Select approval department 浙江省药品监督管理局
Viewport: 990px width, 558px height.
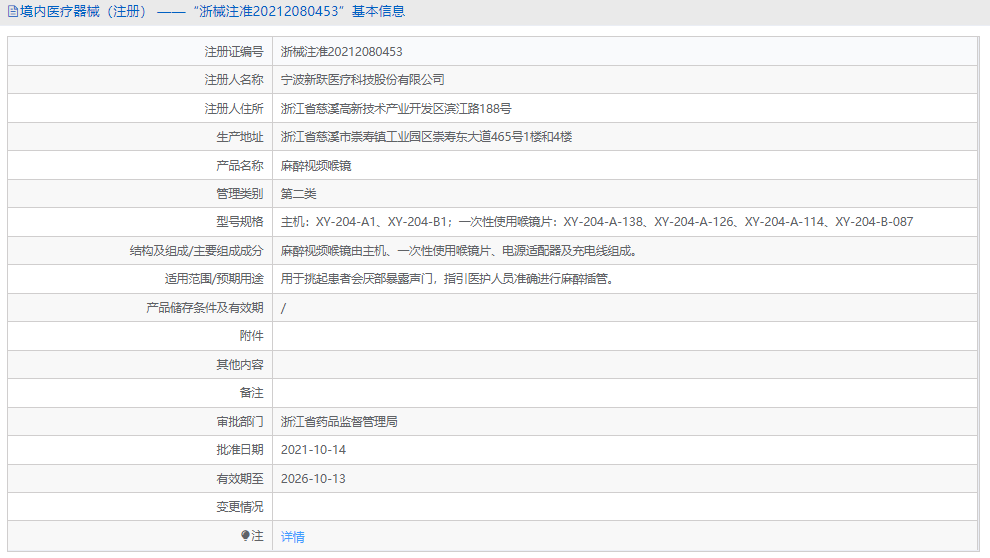point(339,422)
